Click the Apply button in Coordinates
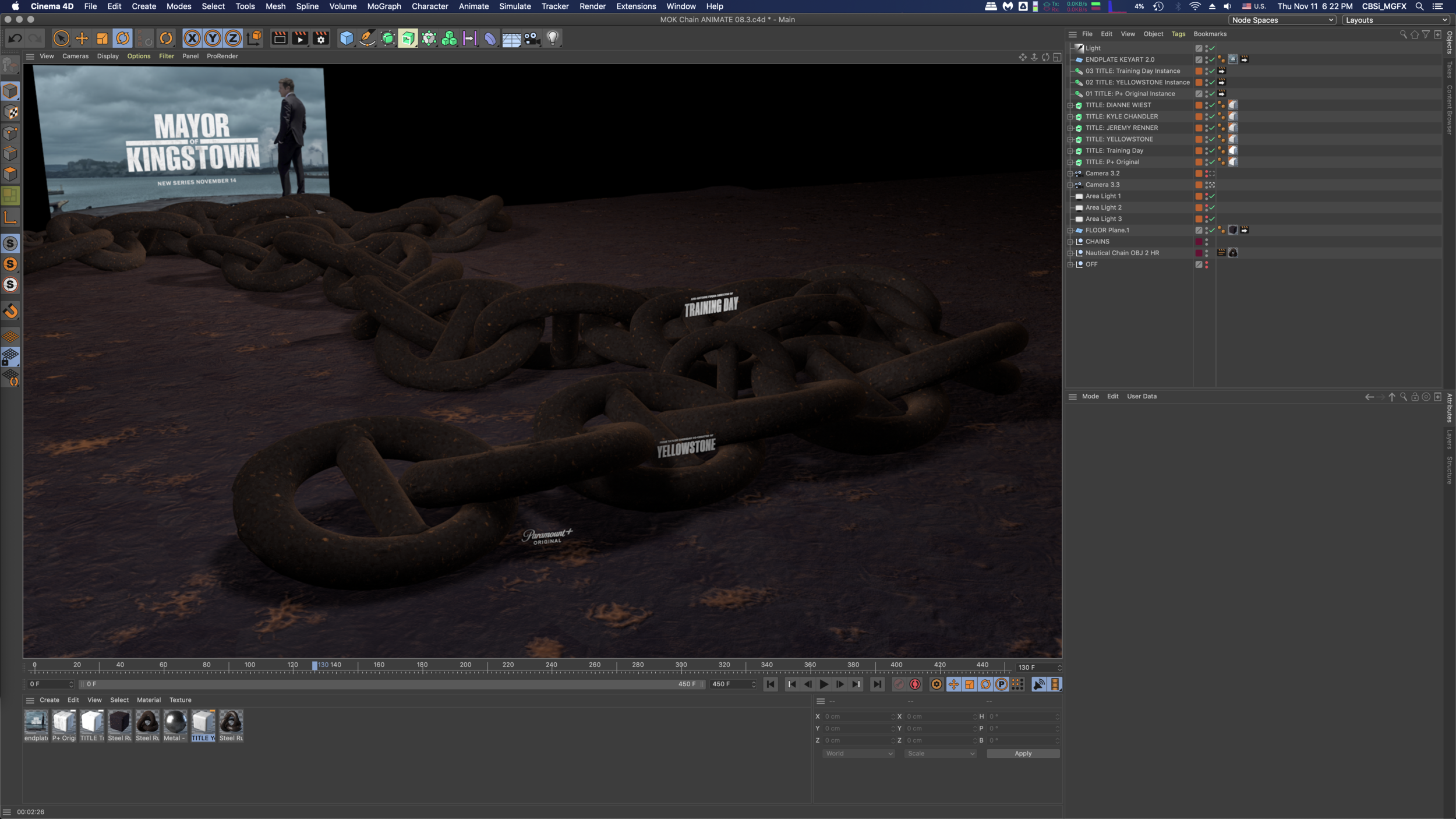This screenshot has width=1456, height=819. pyautogui.click(x=1023, y=754)
